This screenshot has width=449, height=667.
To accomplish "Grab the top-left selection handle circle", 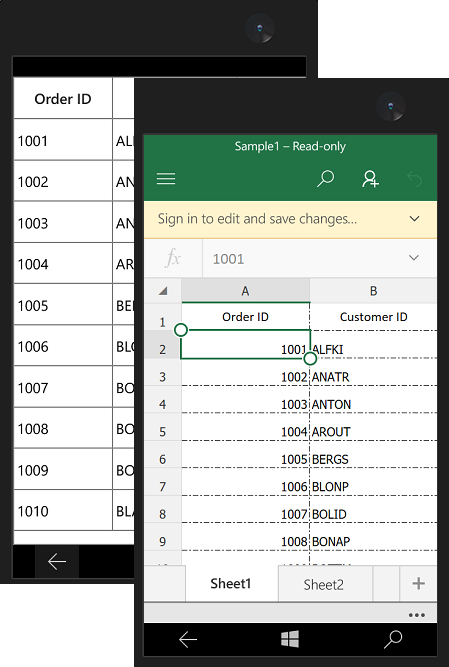I will 181,330.
